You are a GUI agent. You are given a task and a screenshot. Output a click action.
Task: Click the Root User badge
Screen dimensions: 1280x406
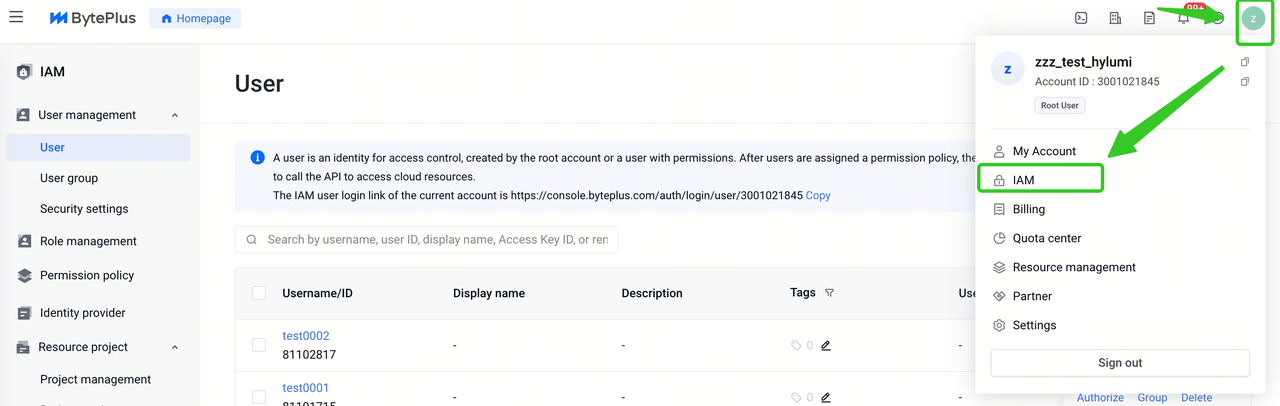(x=1060, y=105)
